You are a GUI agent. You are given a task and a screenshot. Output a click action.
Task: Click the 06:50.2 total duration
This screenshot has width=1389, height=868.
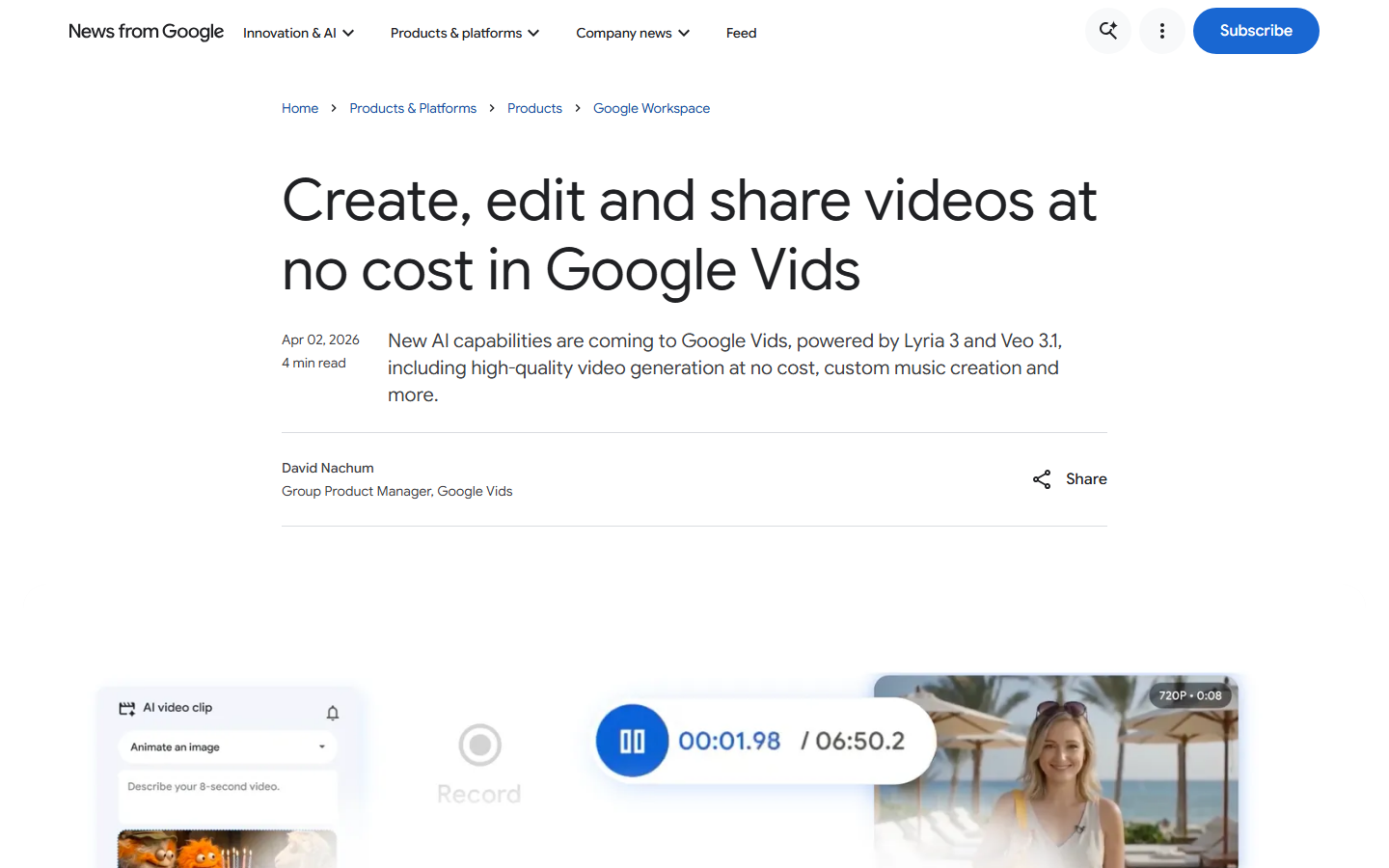pyautogui.click(x=860, y=741)
